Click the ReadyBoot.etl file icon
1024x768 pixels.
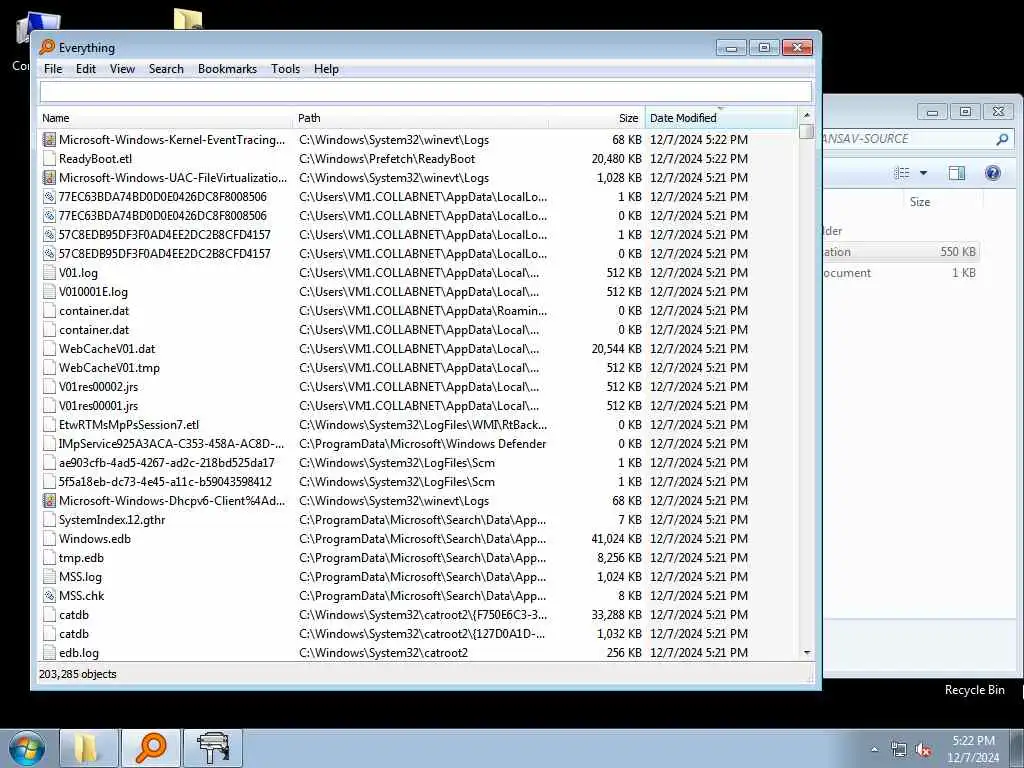pyautogui.click(x=49, y=158)
